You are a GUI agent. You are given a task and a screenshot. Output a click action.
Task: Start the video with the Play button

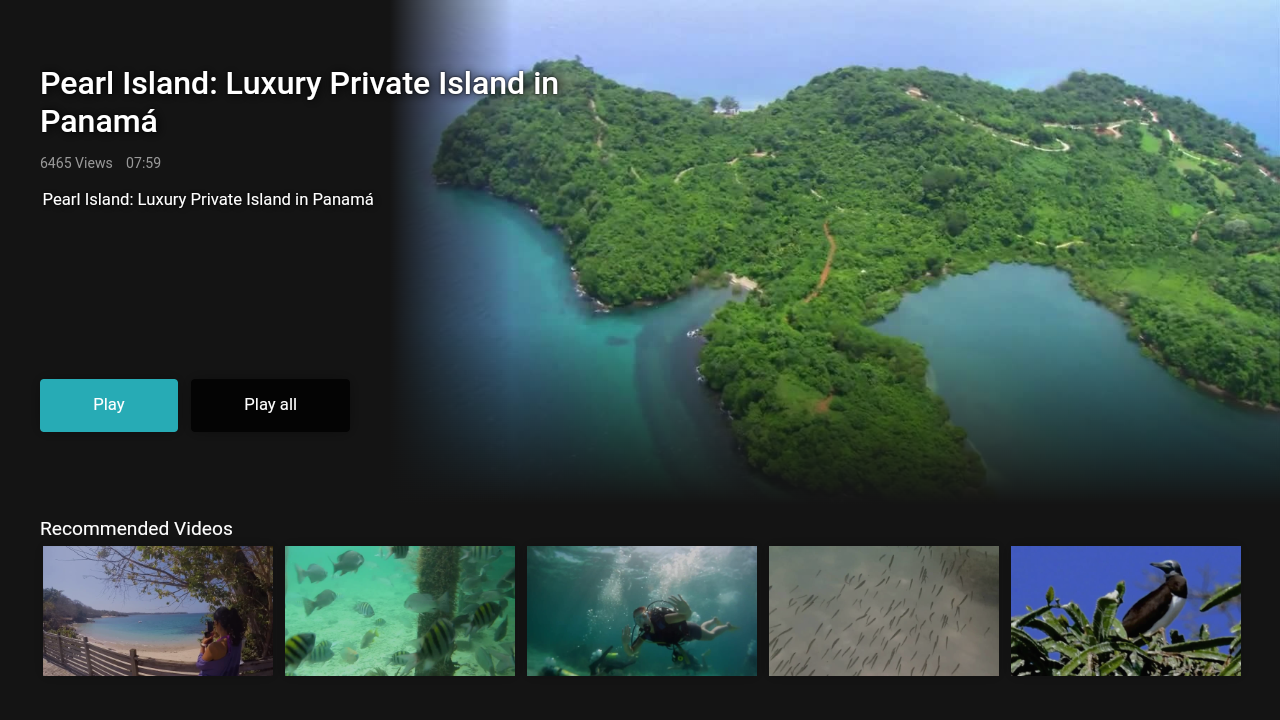tap(109, 405)
